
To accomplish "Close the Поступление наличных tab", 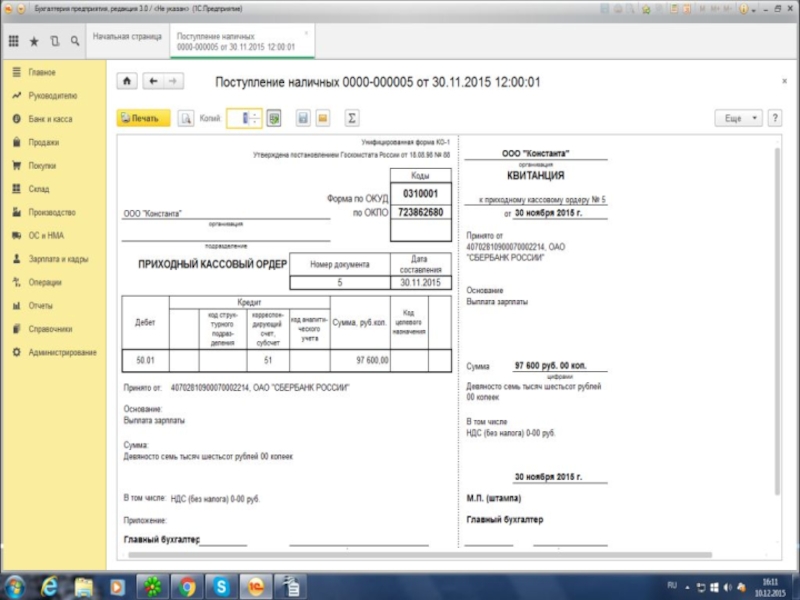I will pyautogui.click(x=306, y=32).
